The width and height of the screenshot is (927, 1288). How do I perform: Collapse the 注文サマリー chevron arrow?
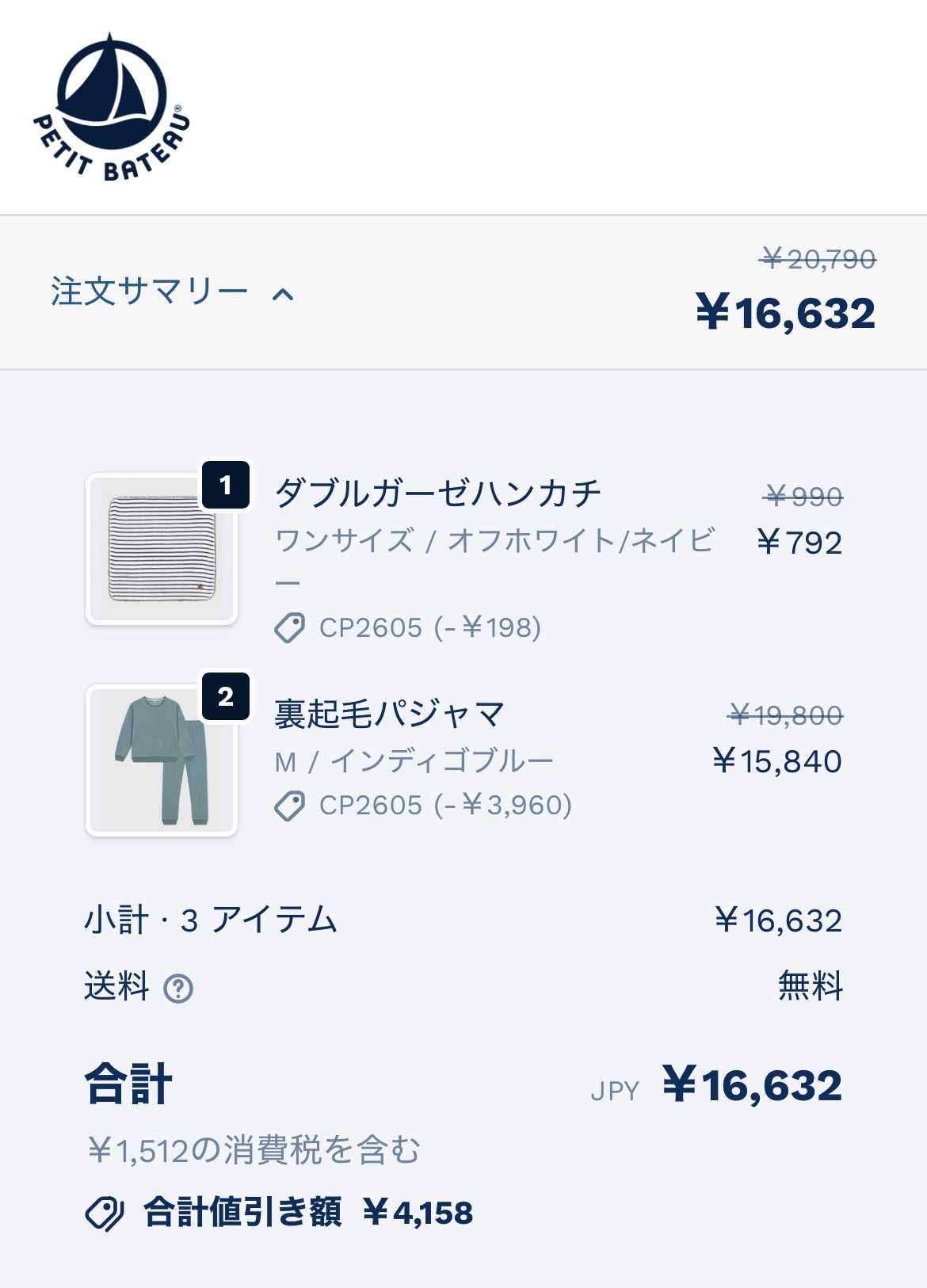pos(283,295)
